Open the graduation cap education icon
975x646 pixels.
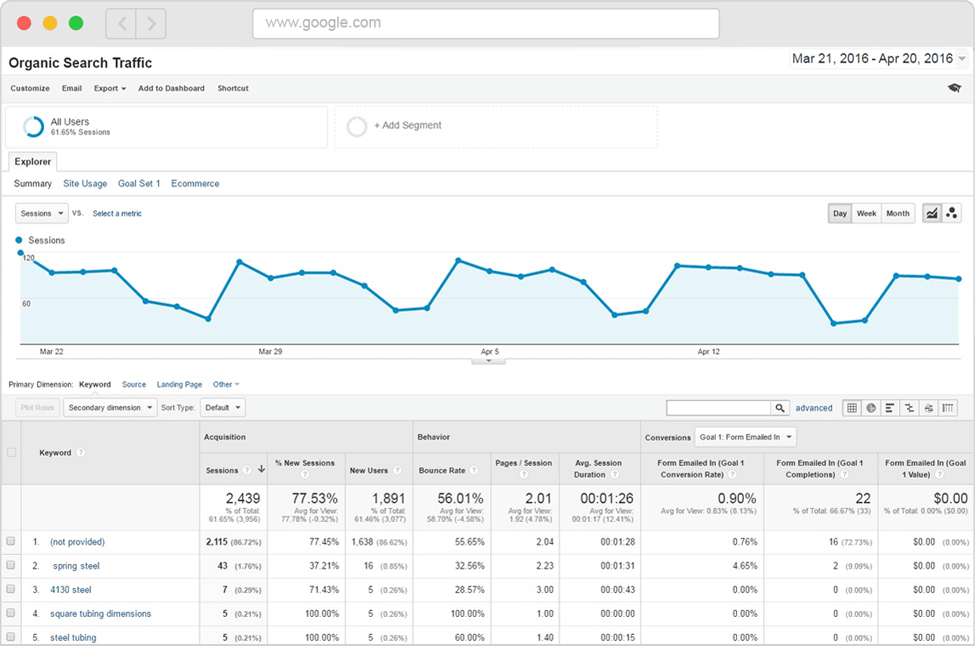point(954,88)
